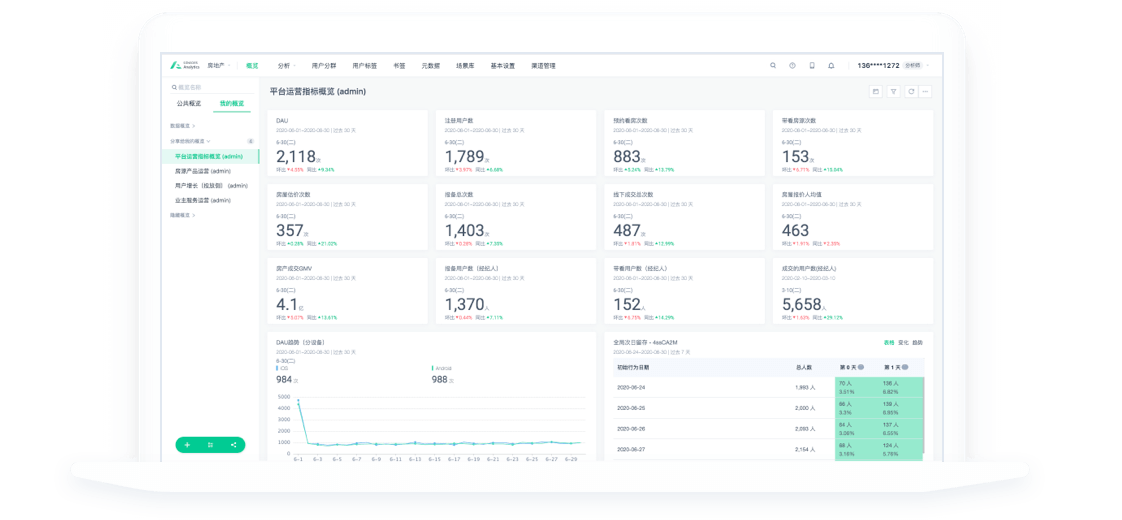Click the plus icon in green sidebar bar

(187, 445)
